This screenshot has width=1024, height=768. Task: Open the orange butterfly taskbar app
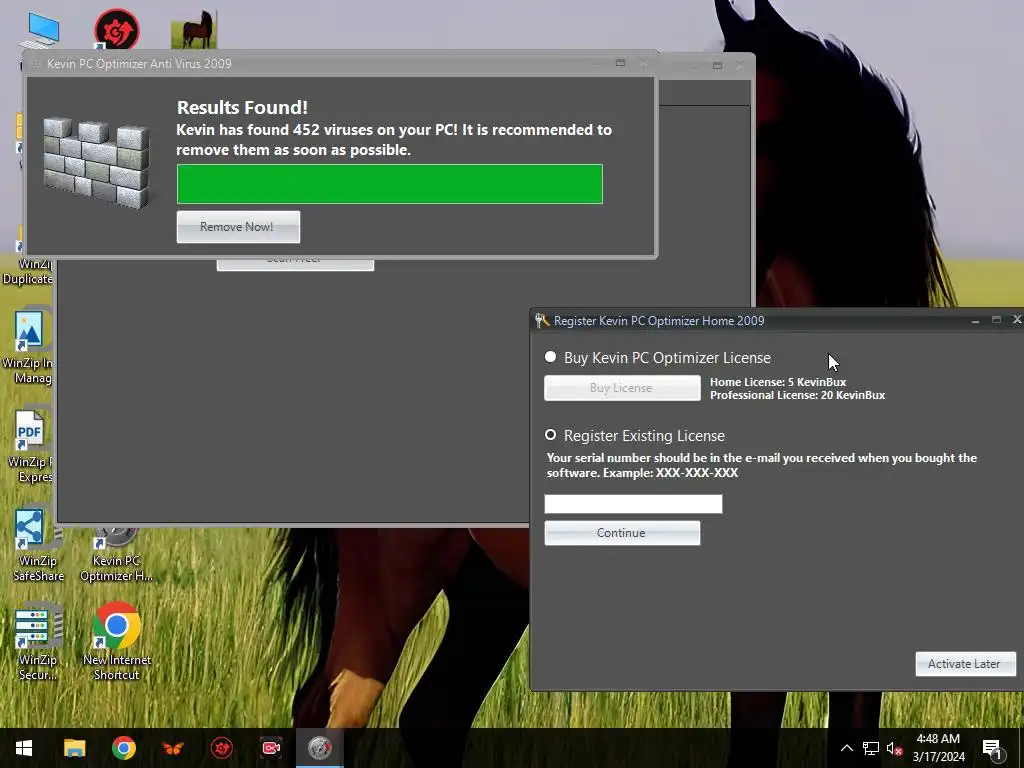(172, 748)
